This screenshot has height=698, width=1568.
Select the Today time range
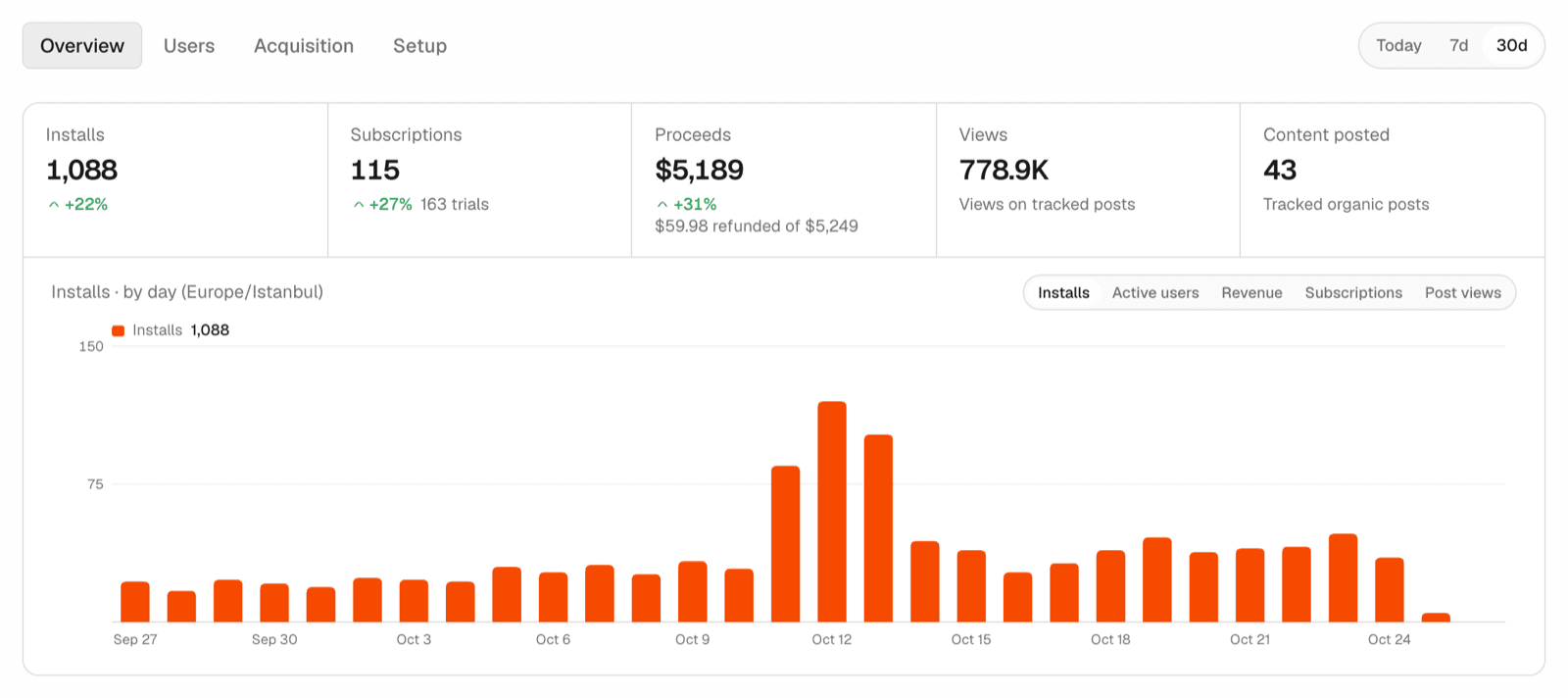[x=1398, y=46]
